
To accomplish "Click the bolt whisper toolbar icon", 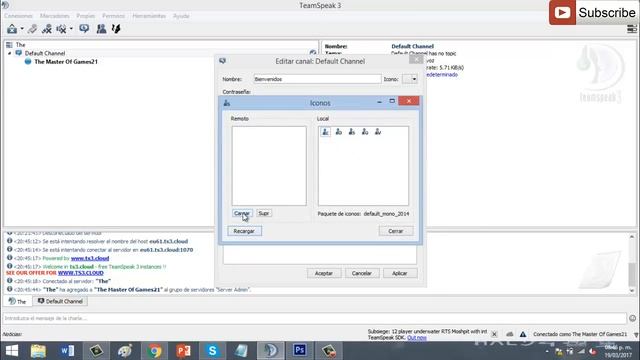I will click(x=116, y=29).
